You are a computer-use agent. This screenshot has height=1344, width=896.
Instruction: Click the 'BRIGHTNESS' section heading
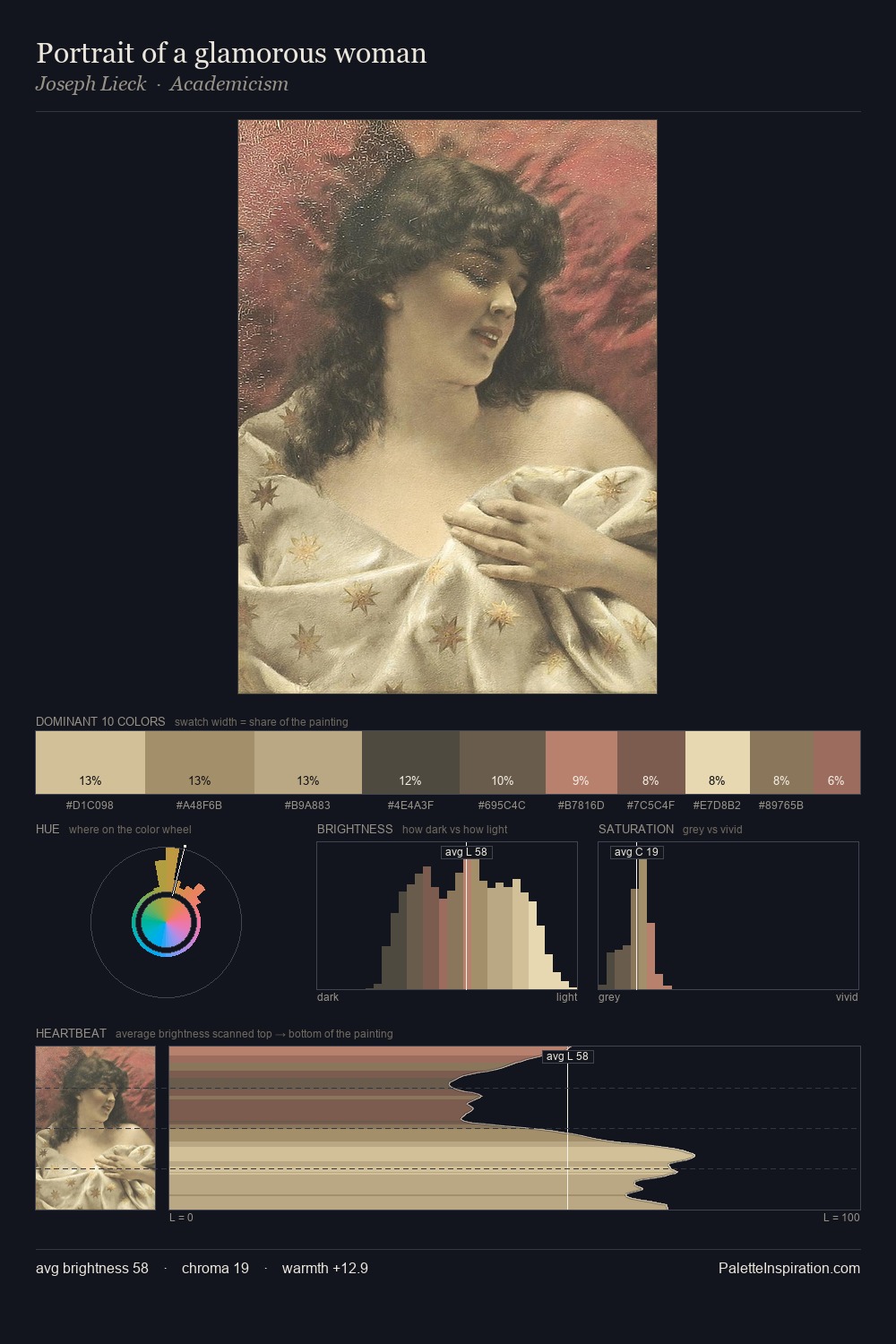pos(355,829)
